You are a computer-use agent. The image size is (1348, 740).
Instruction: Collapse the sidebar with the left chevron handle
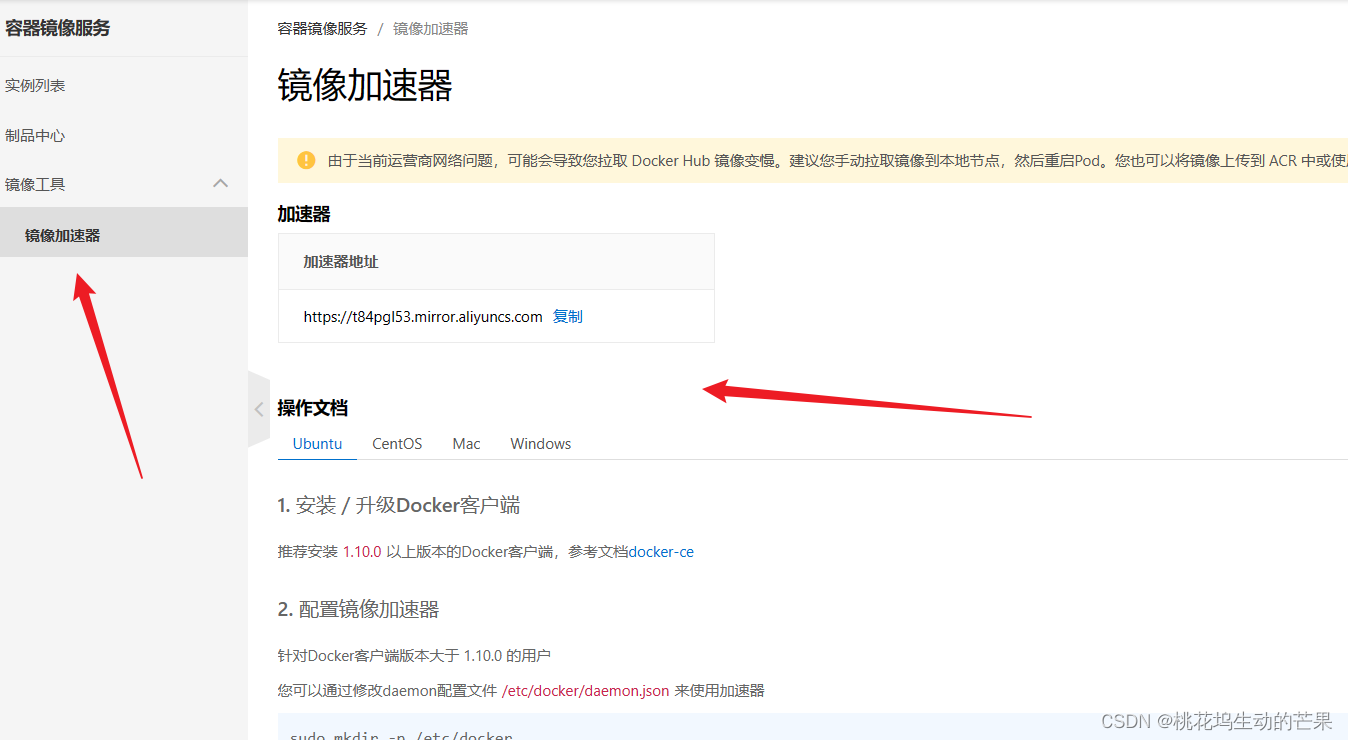pos(259,409)
